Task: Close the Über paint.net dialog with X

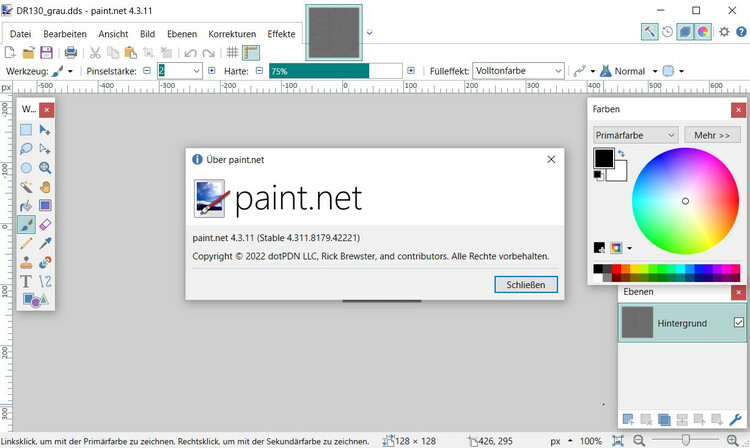Action: 551,159
